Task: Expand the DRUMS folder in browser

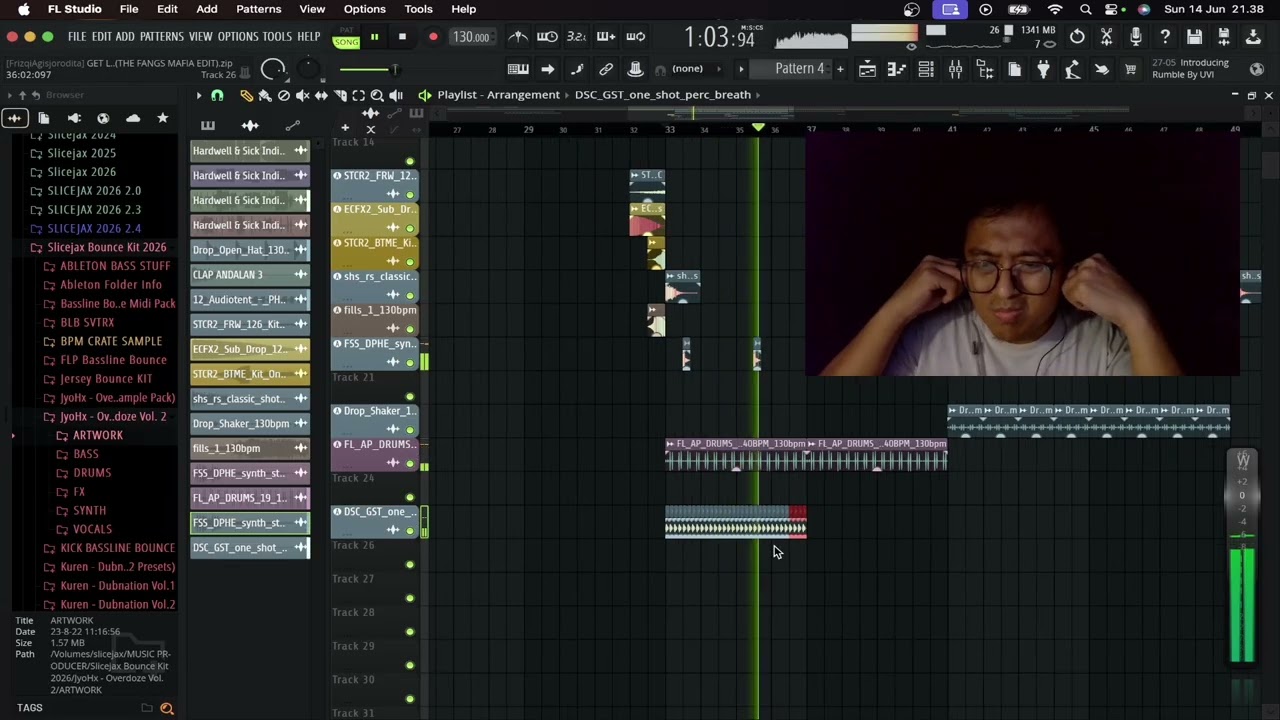Action: click(92, 472)
